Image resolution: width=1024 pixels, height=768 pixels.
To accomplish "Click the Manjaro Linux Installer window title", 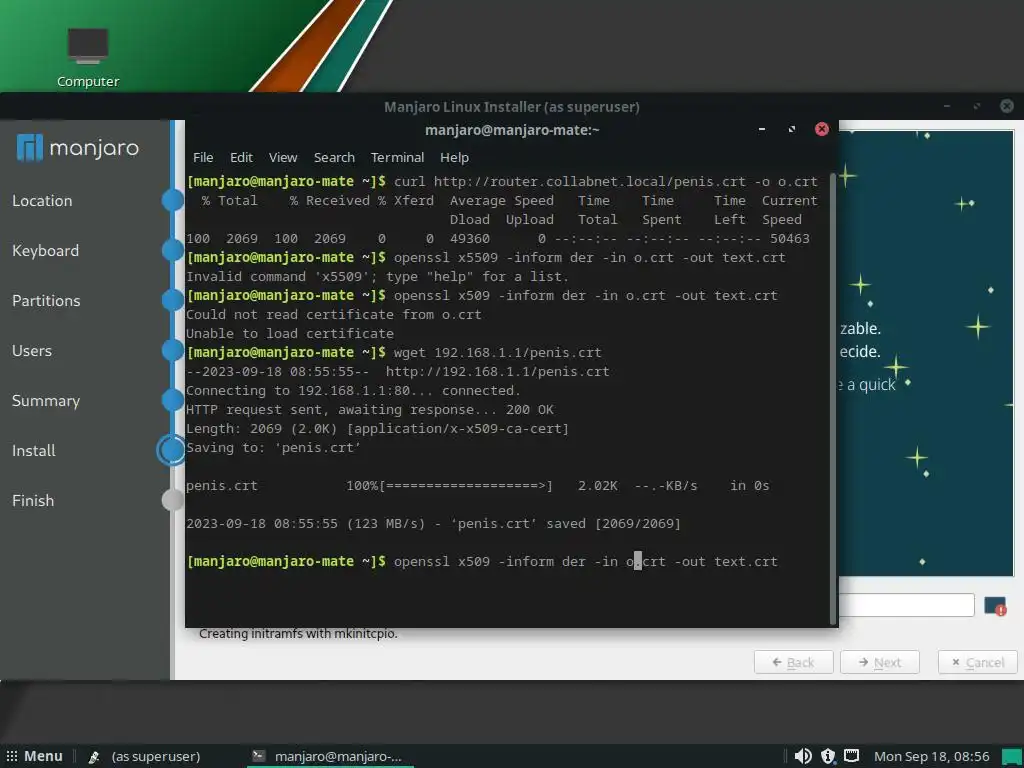I will click(511, 106).
